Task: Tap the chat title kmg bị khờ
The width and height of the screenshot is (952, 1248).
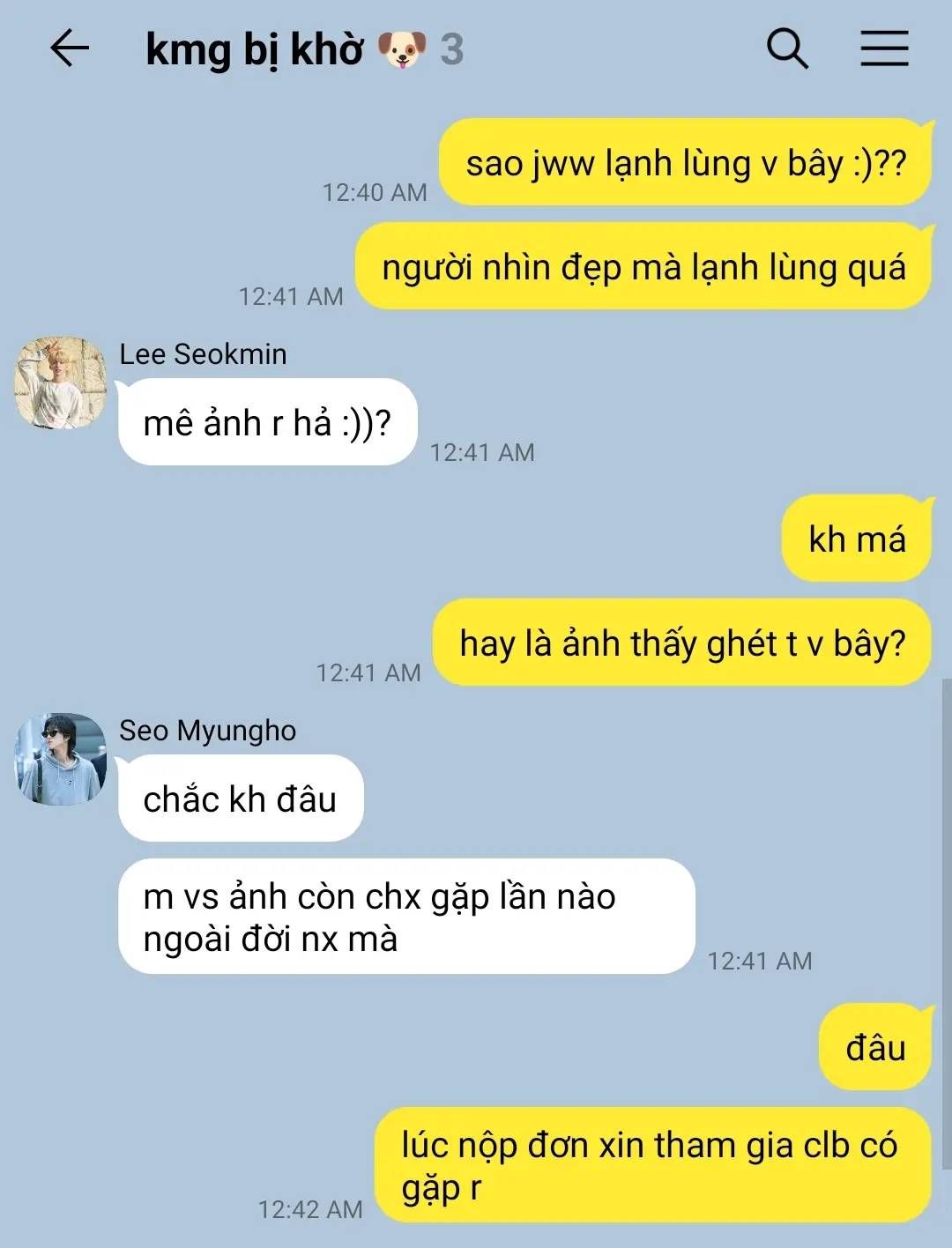Action: tap(254, 50)
